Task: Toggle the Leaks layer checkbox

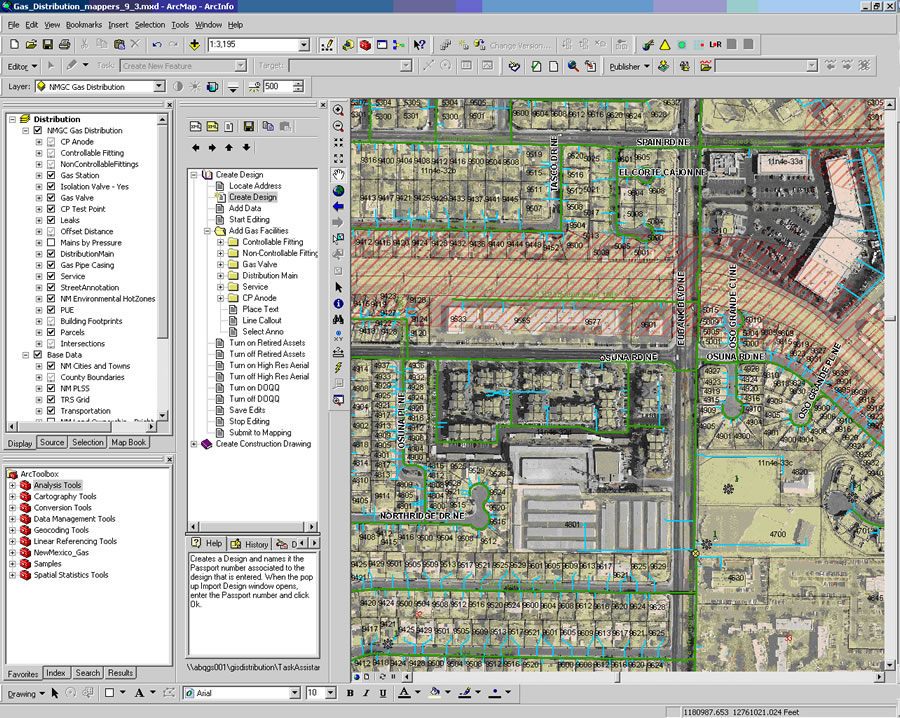Action: coord(51,220)
